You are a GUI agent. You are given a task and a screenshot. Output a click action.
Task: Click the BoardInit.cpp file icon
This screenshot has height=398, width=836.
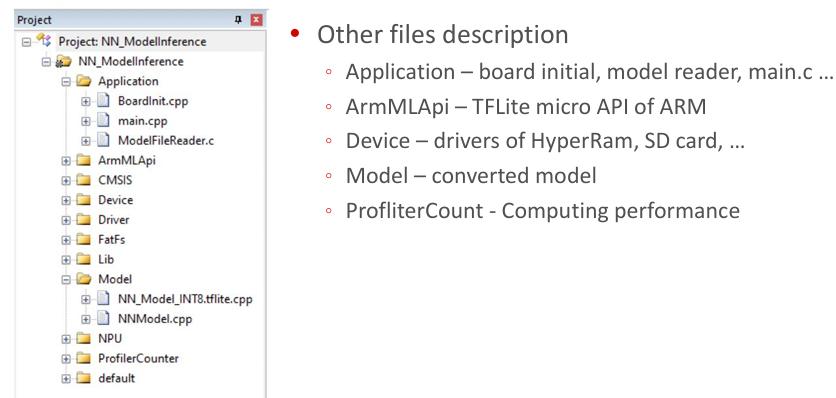[103, 101]
